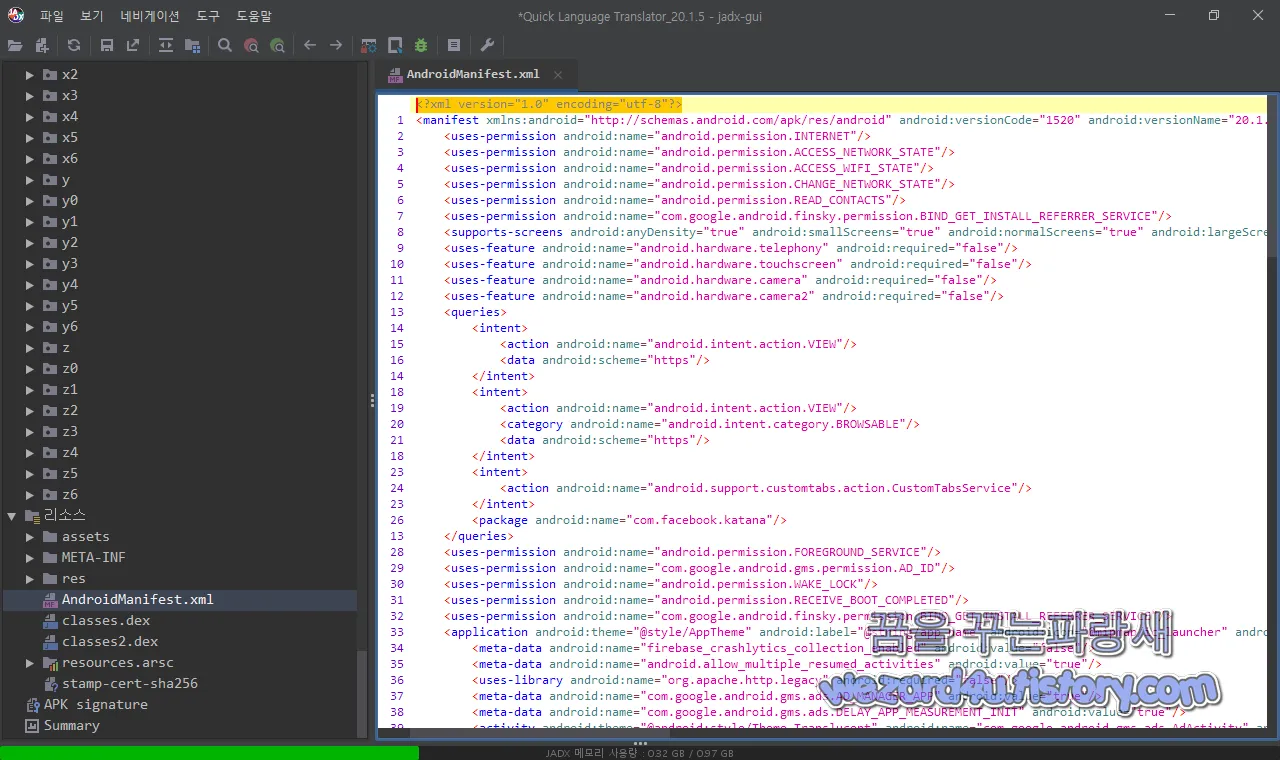
Task: Navigate back with the left arrow
Action: click(x=310, y=45)
